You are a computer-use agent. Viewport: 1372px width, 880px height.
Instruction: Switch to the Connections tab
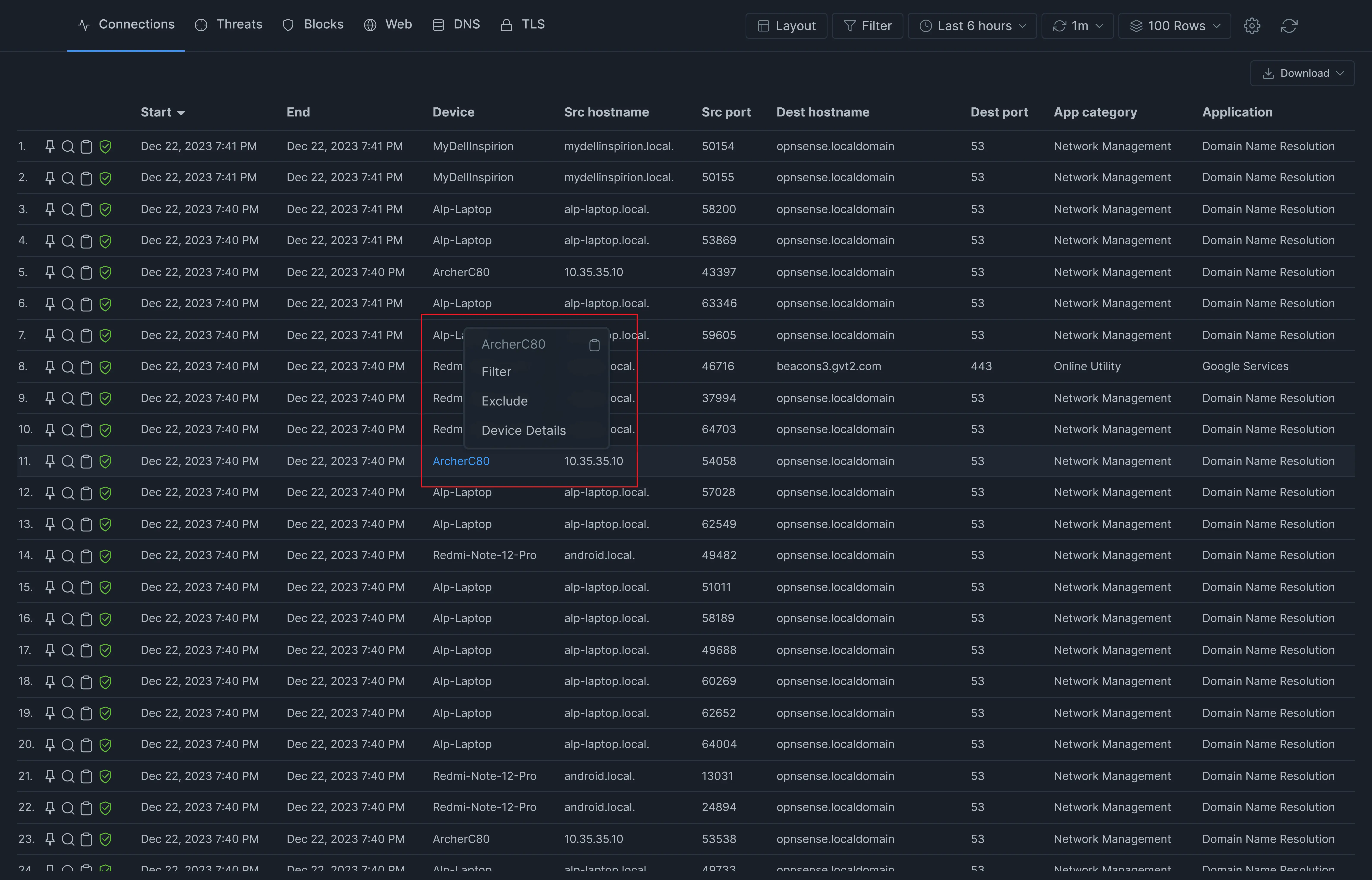coord(126,25)
